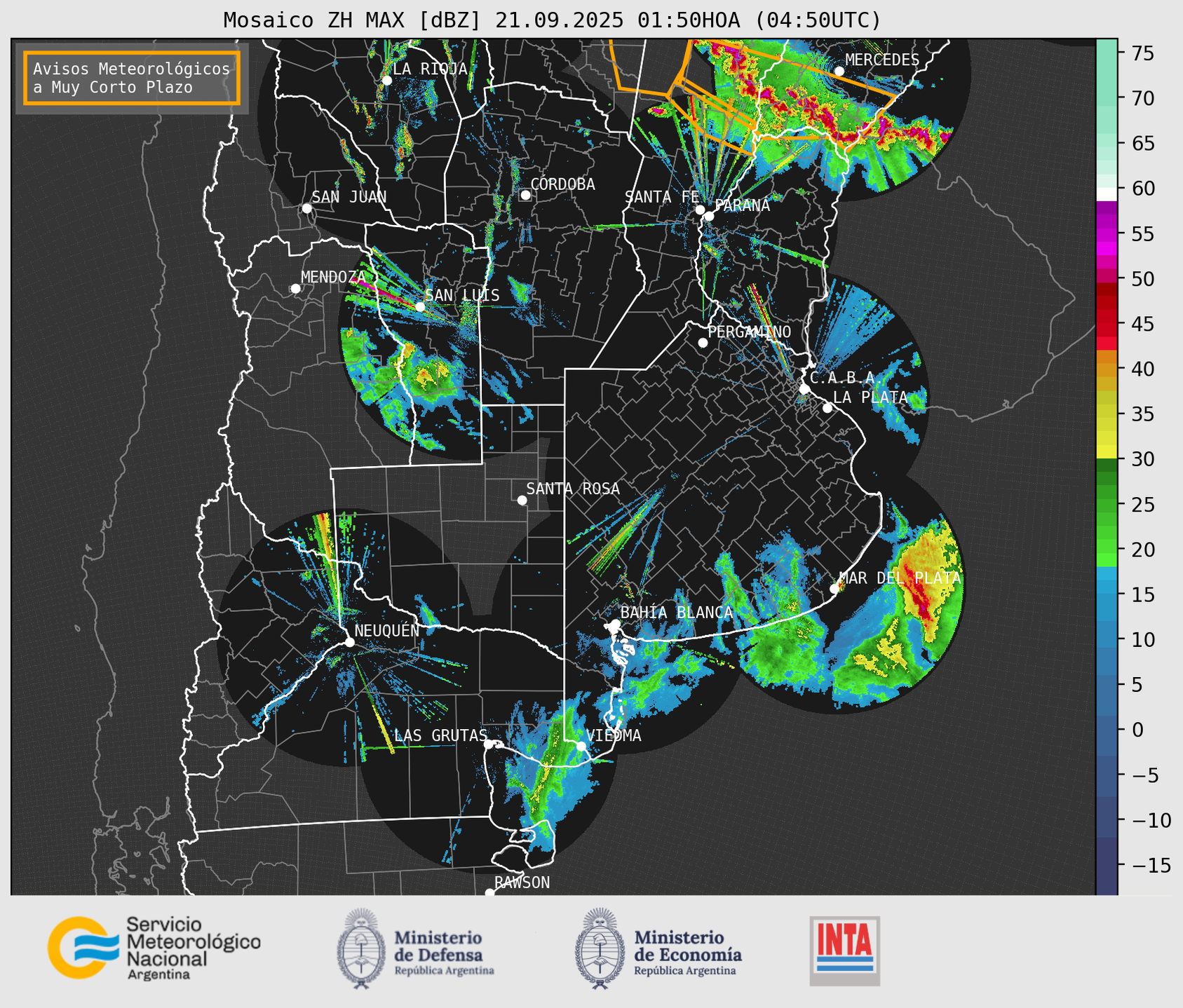Click the Avisos Meteorológicos a Muy Corto Plazo legend box
This screenshot has height=1008, width=1183.
click(132, 78)
